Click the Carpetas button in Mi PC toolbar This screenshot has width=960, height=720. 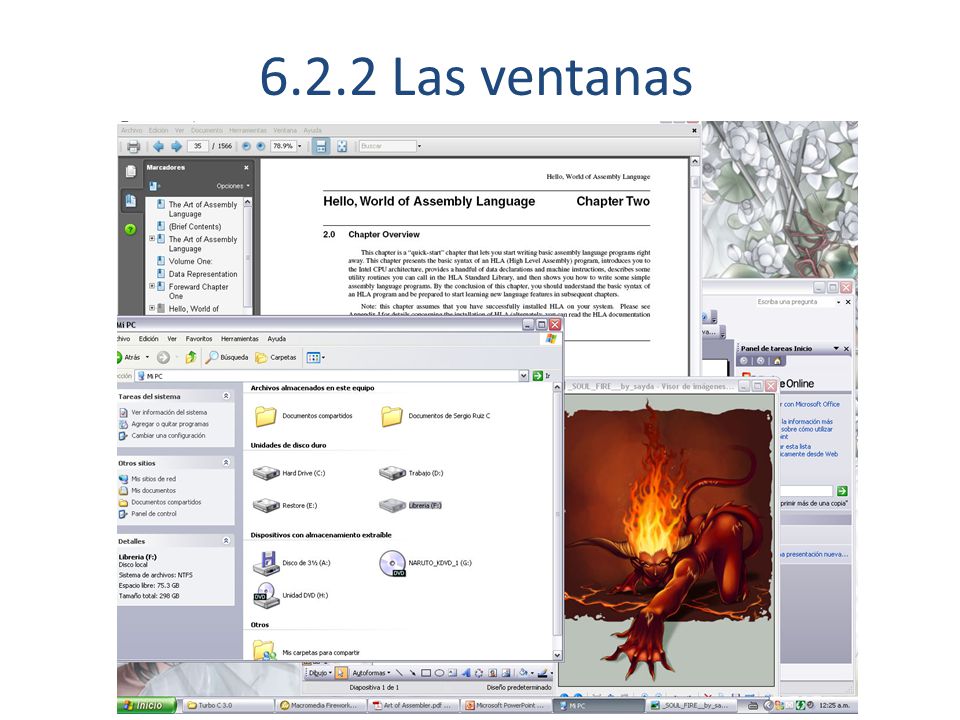(x=276, y=357)
